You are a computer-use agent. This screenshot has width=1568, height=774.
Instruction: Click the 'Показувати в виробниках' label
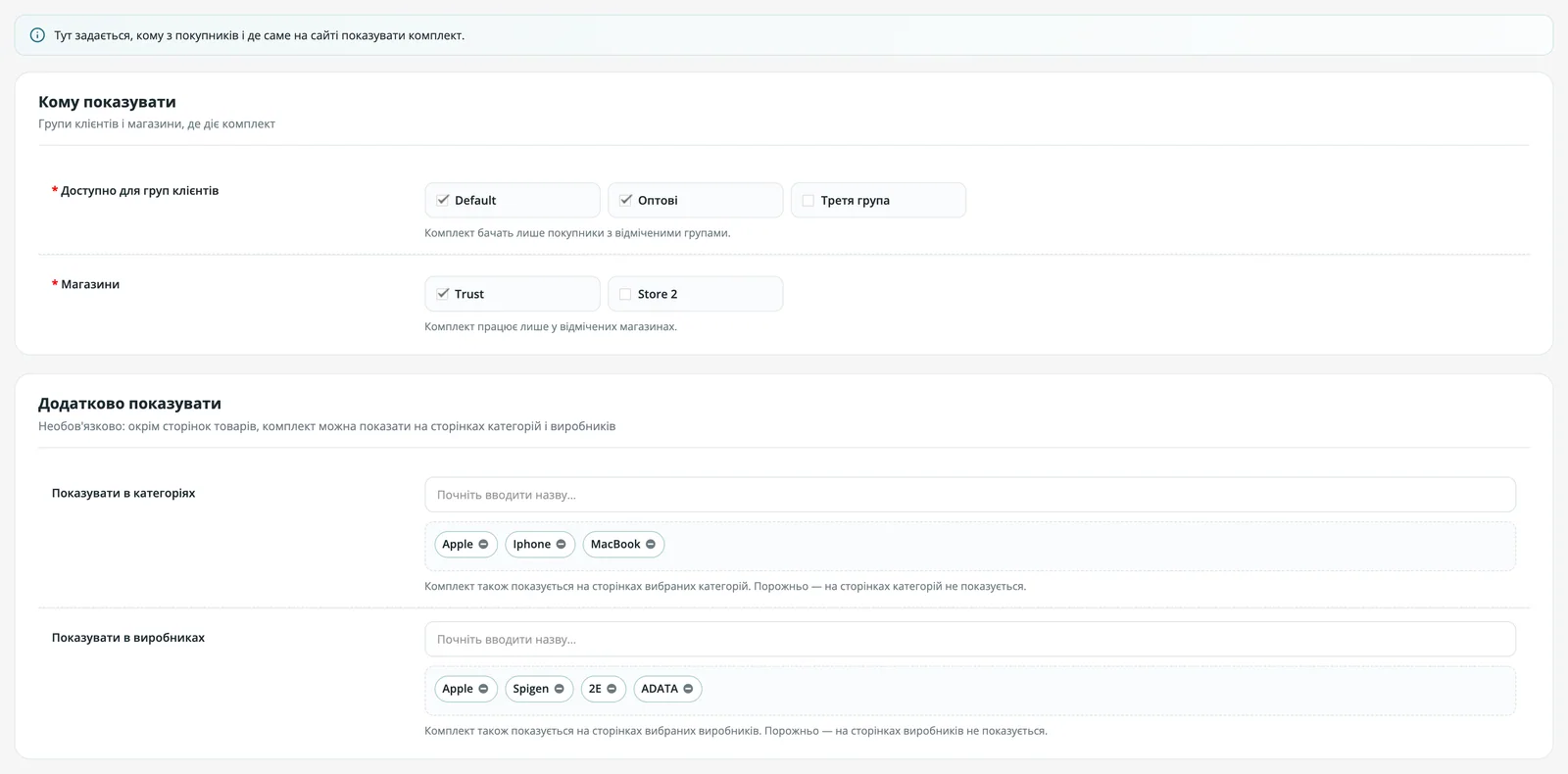(128, 637)
